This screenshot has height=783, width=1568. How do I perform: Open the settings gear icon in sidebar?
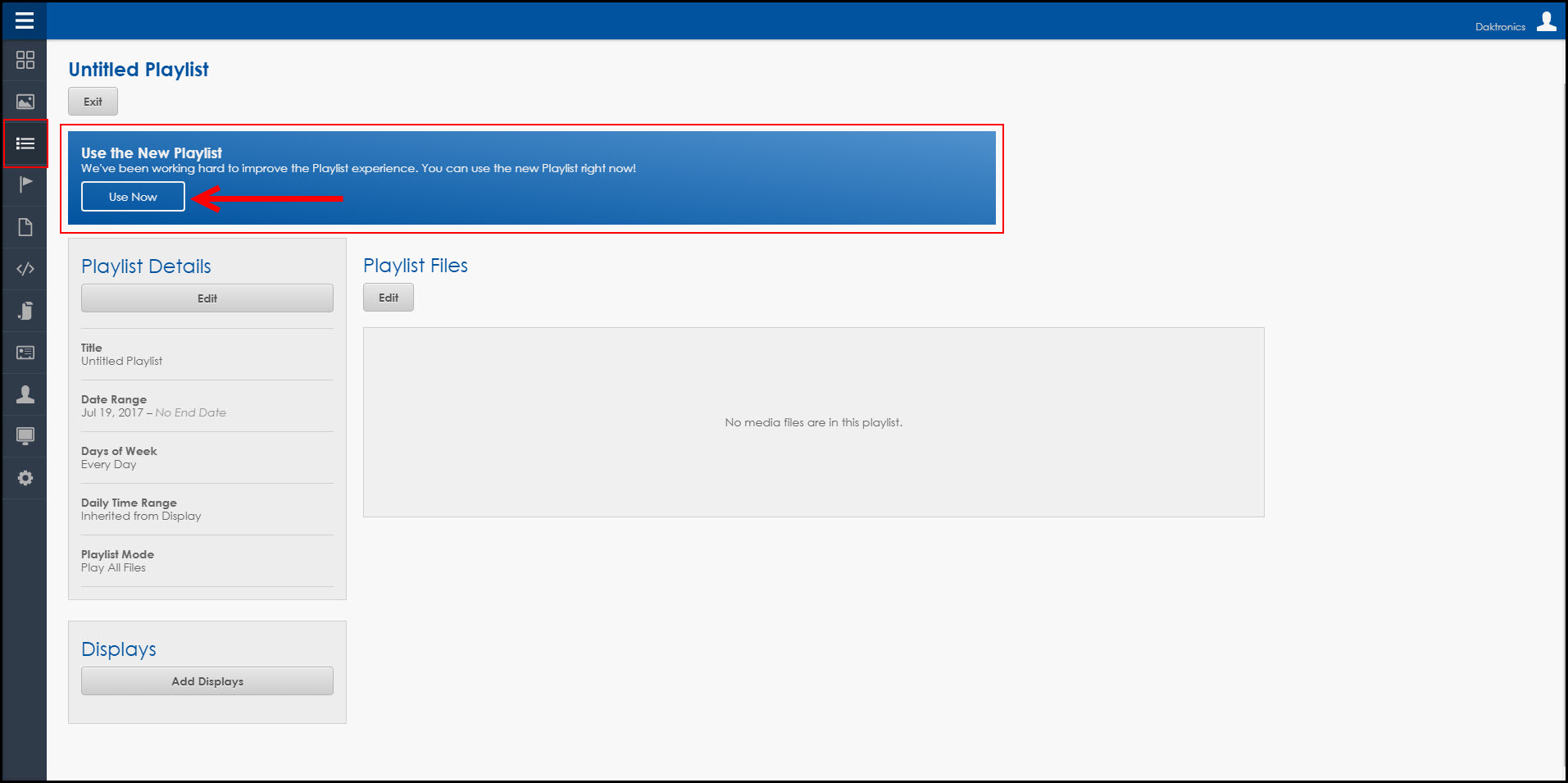tap(25, 478)
